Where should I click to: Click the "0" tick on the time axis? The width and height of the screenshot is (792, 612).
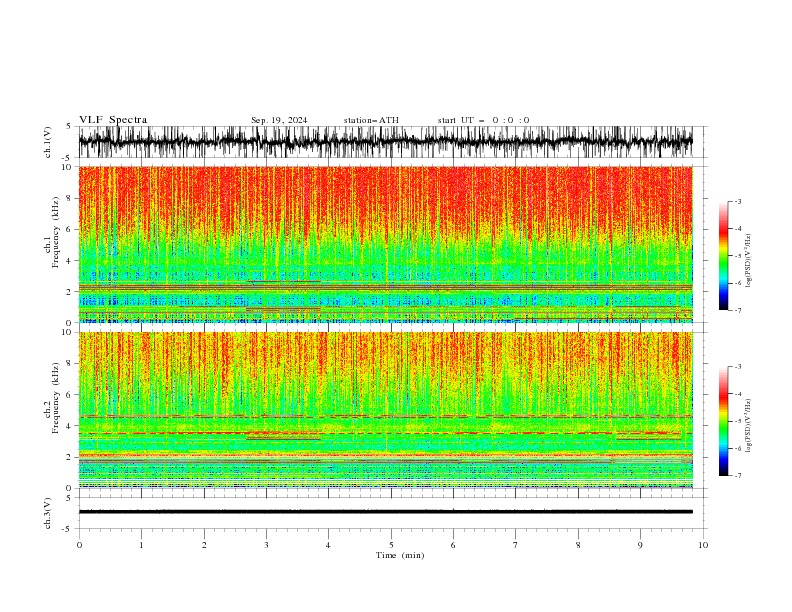click(x=79, y=545)
